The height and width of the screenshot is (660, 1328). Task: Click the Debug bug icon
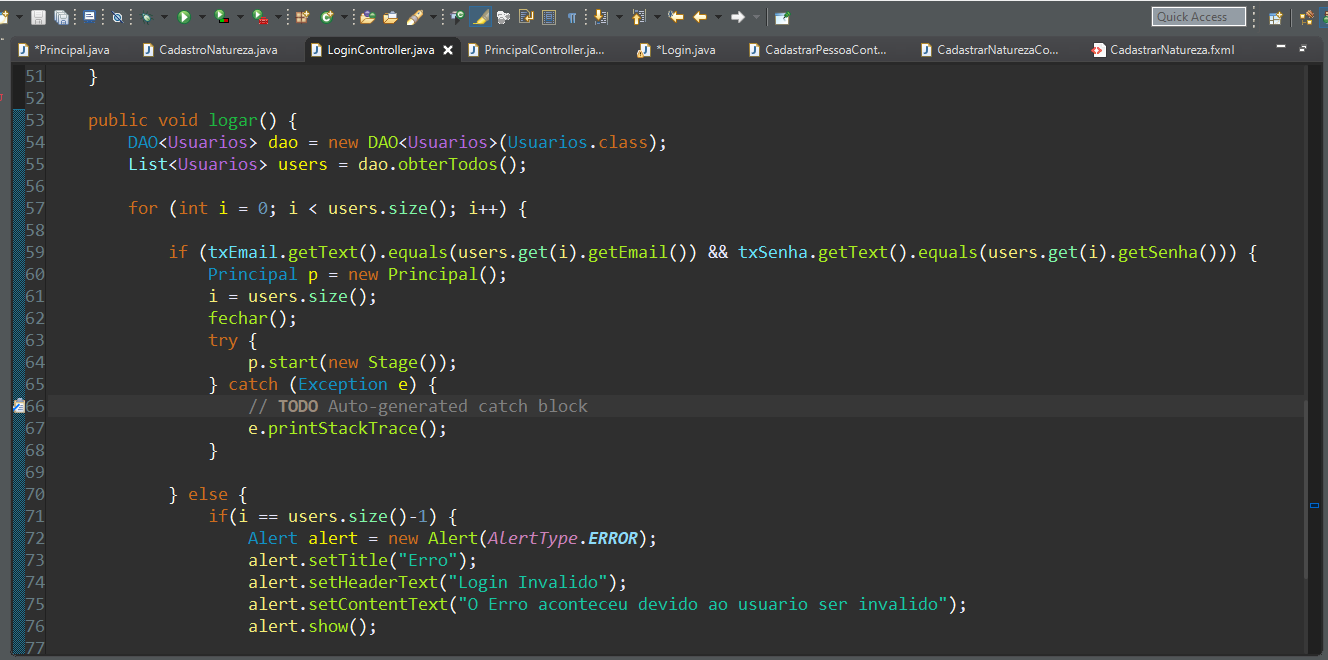pos(147,17)
